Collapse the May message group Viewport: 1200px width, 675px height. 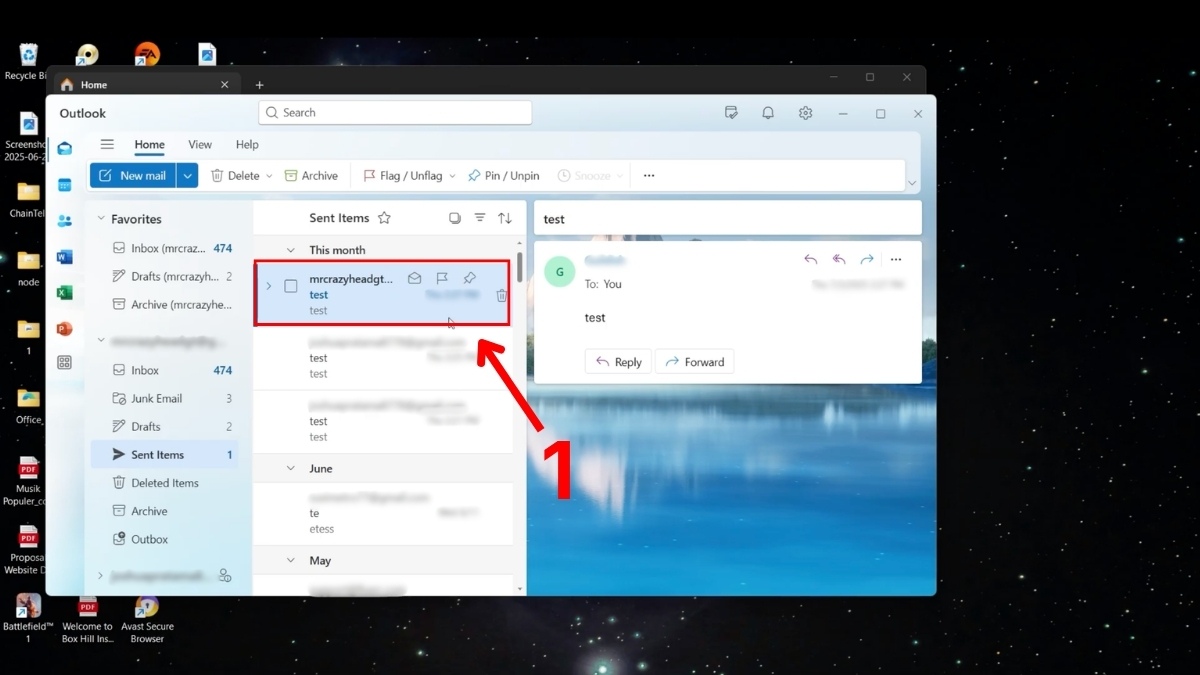click(291, 561)
